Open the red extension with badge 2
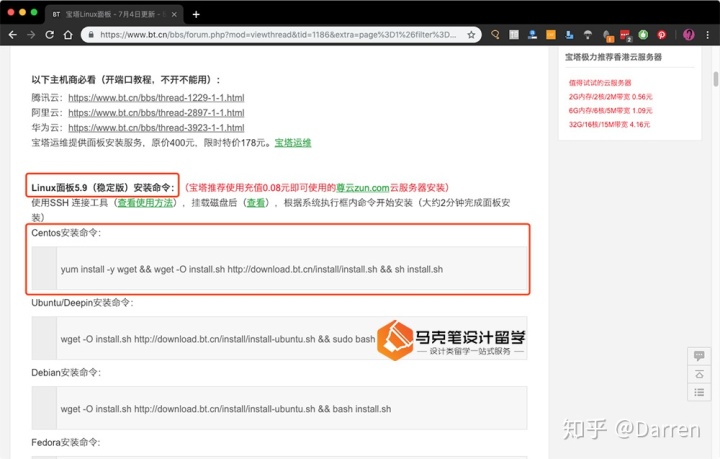This screenshot has width=720, height=459. coord(625,35)
